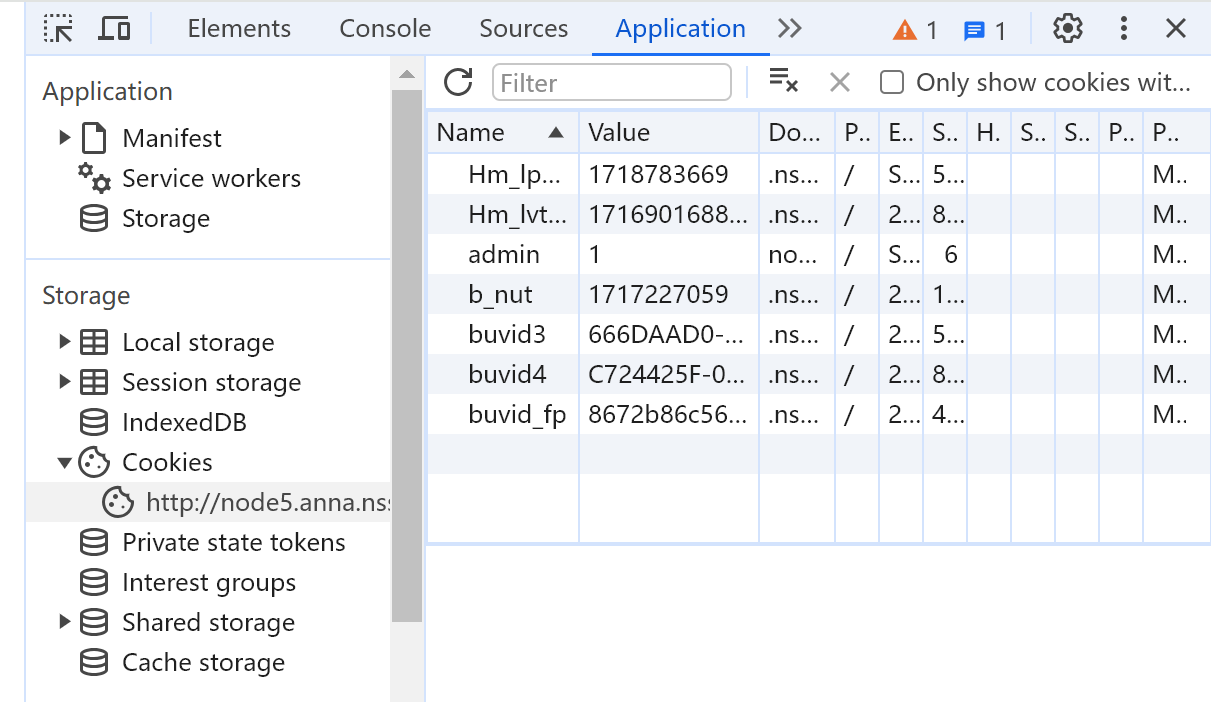Open Interest groups entry
This screenshot has height=702, width=1211.
209,582
